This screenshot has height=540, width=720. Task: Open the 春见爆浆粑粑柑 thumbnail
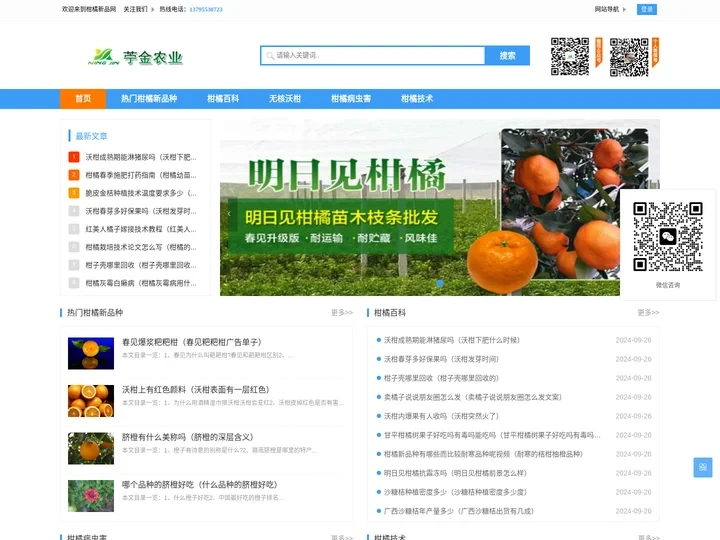[91, 353]
